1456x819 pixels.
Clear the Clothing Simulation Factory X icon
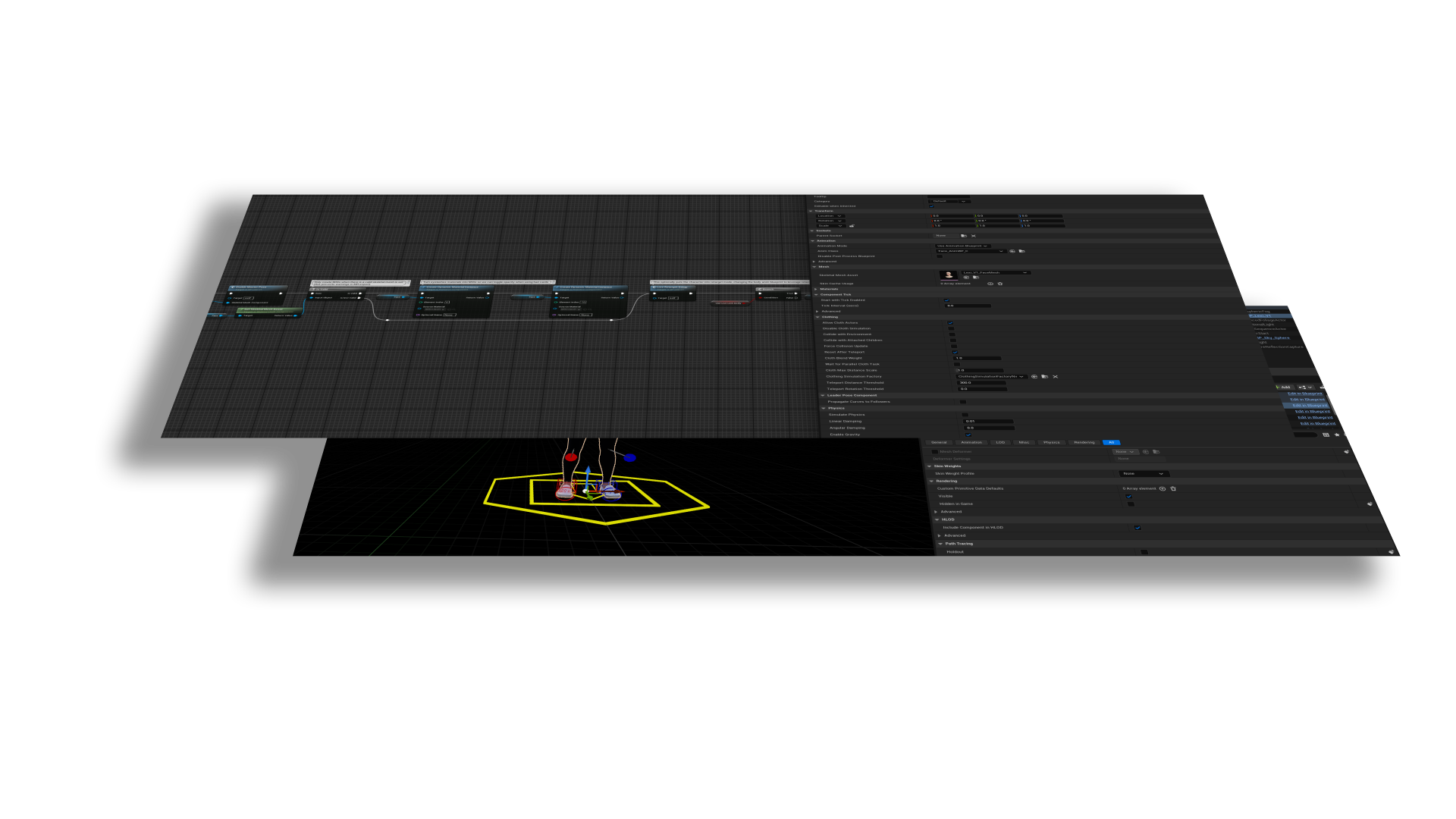click(x=1055, y=377)
